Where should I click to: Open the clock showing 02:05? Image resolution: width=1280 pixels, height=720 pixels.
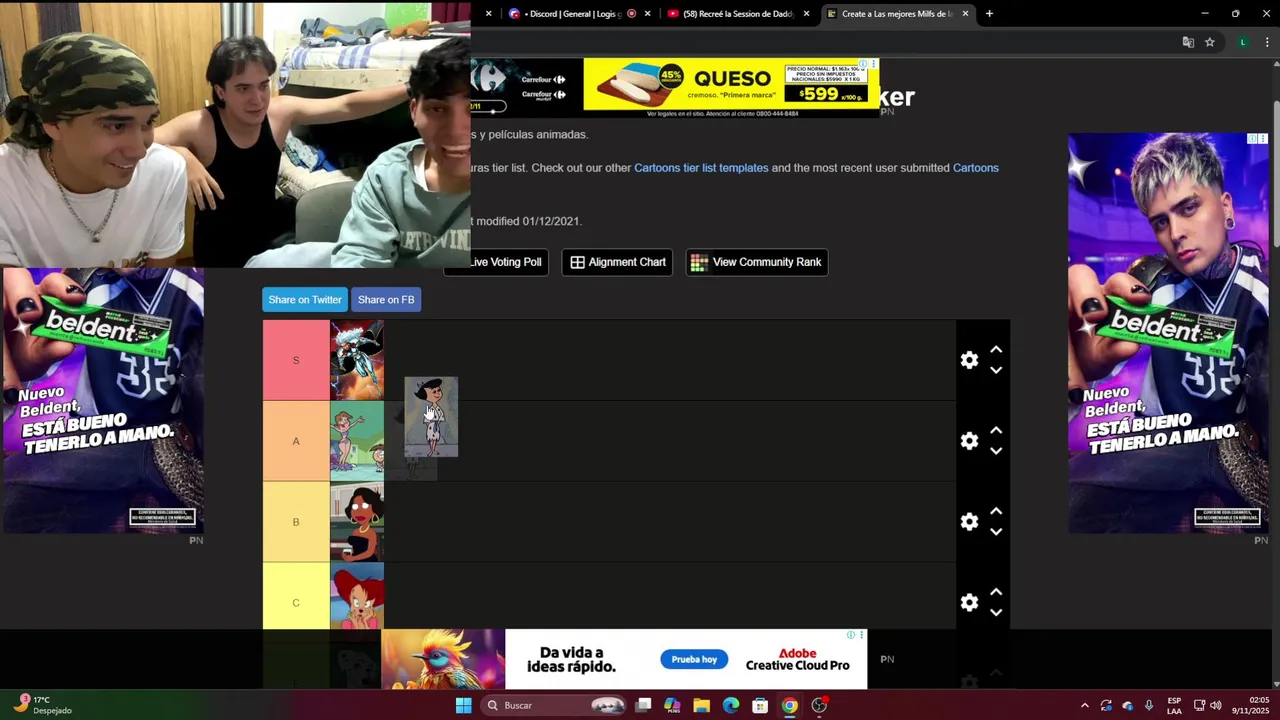[x=1252, y=706]
